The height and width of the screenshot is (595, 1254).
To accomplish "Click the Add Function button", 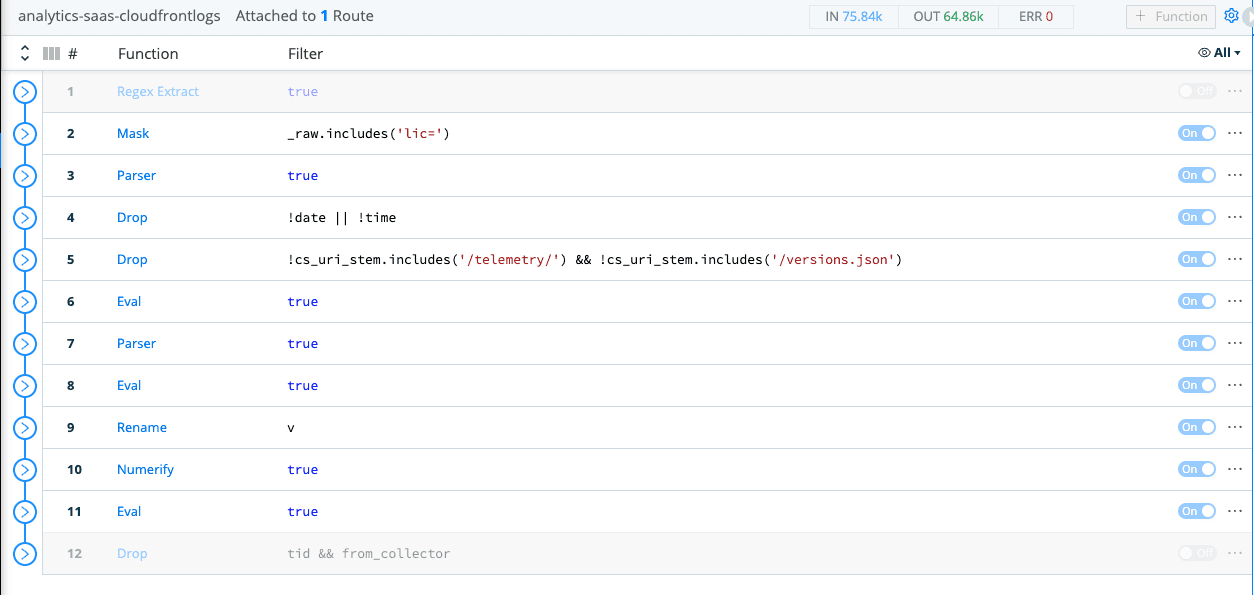I will tap(1171, 16).
